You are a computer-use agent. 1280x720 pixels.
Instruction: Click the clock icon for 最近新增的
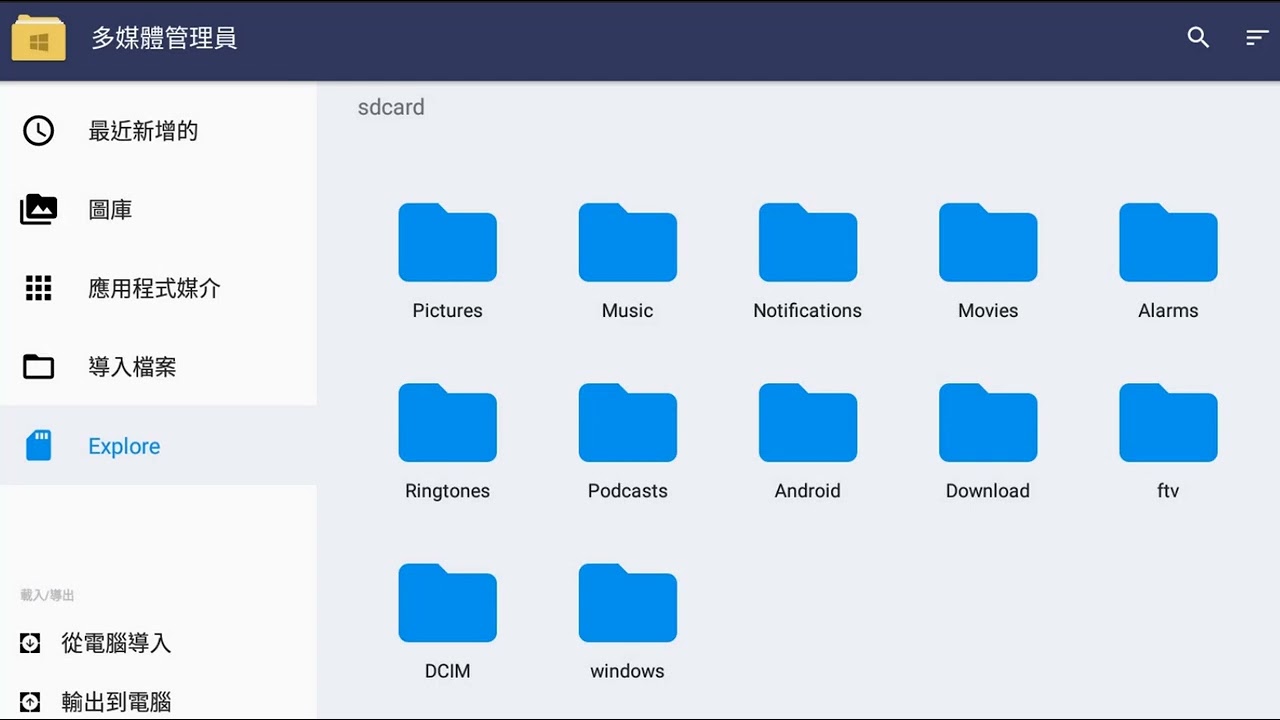[x=39, y=131]
